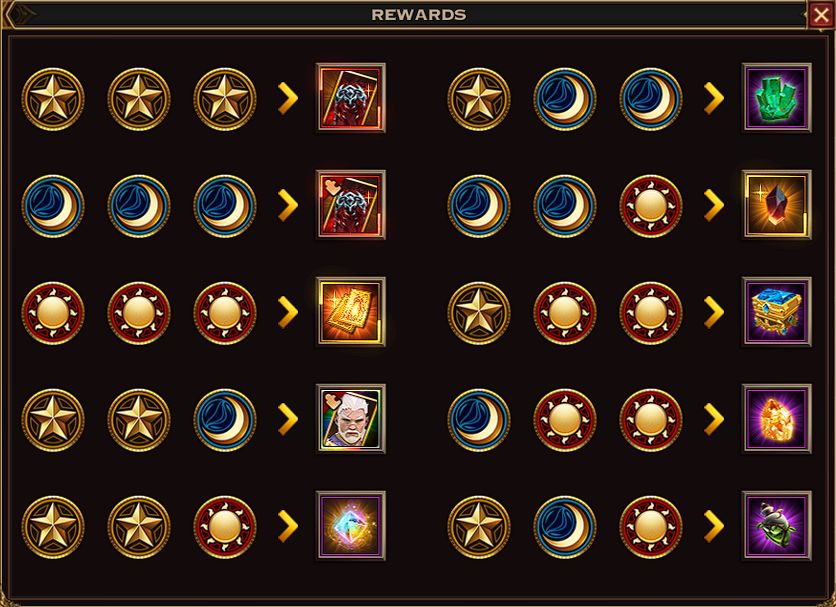Click the sun token in rainbow crystal row
The height and width of the screenshot is (607, 836).
point(224,527)
